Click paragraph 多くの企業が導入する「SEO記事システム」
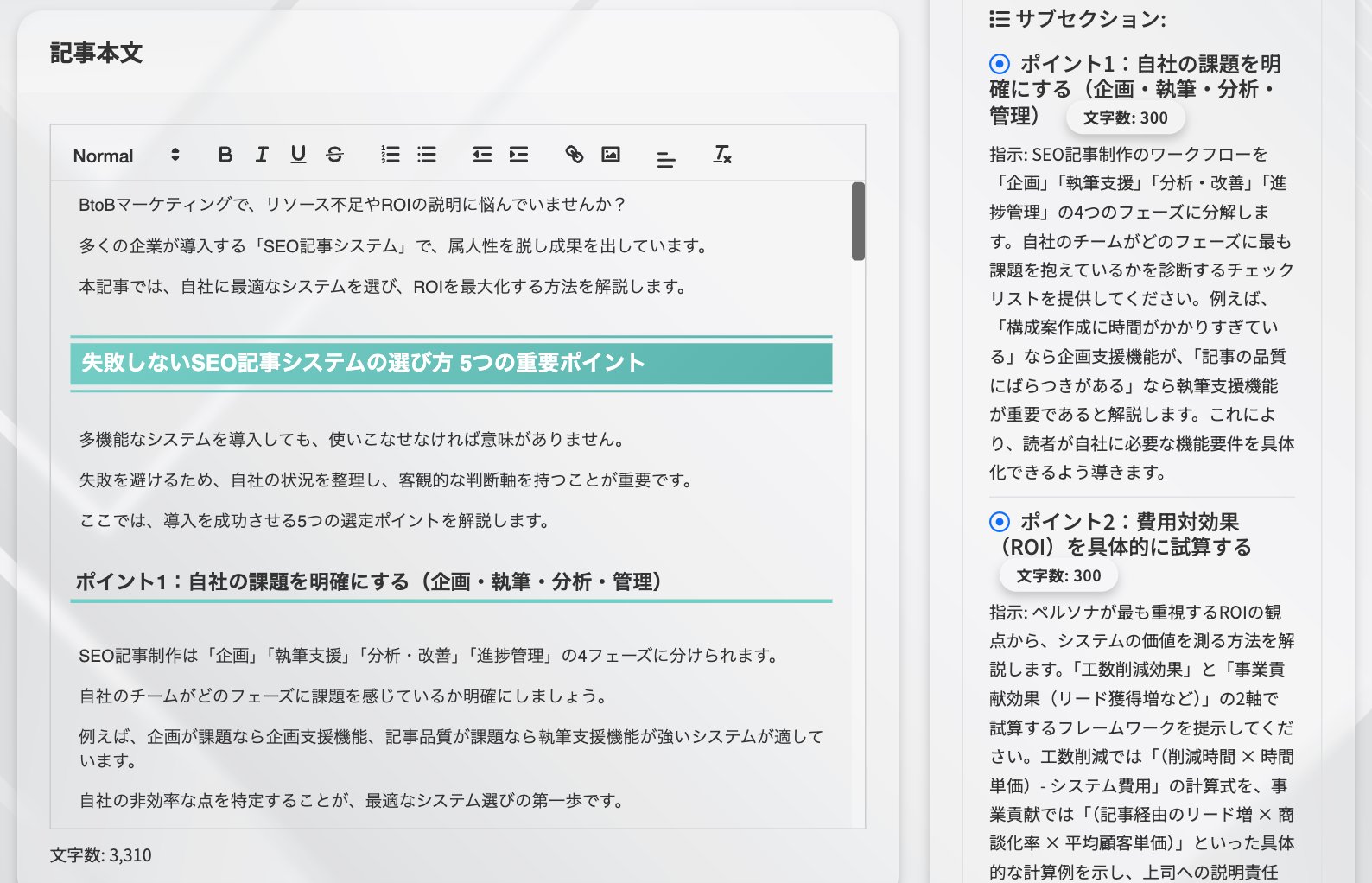 (395, 246)
